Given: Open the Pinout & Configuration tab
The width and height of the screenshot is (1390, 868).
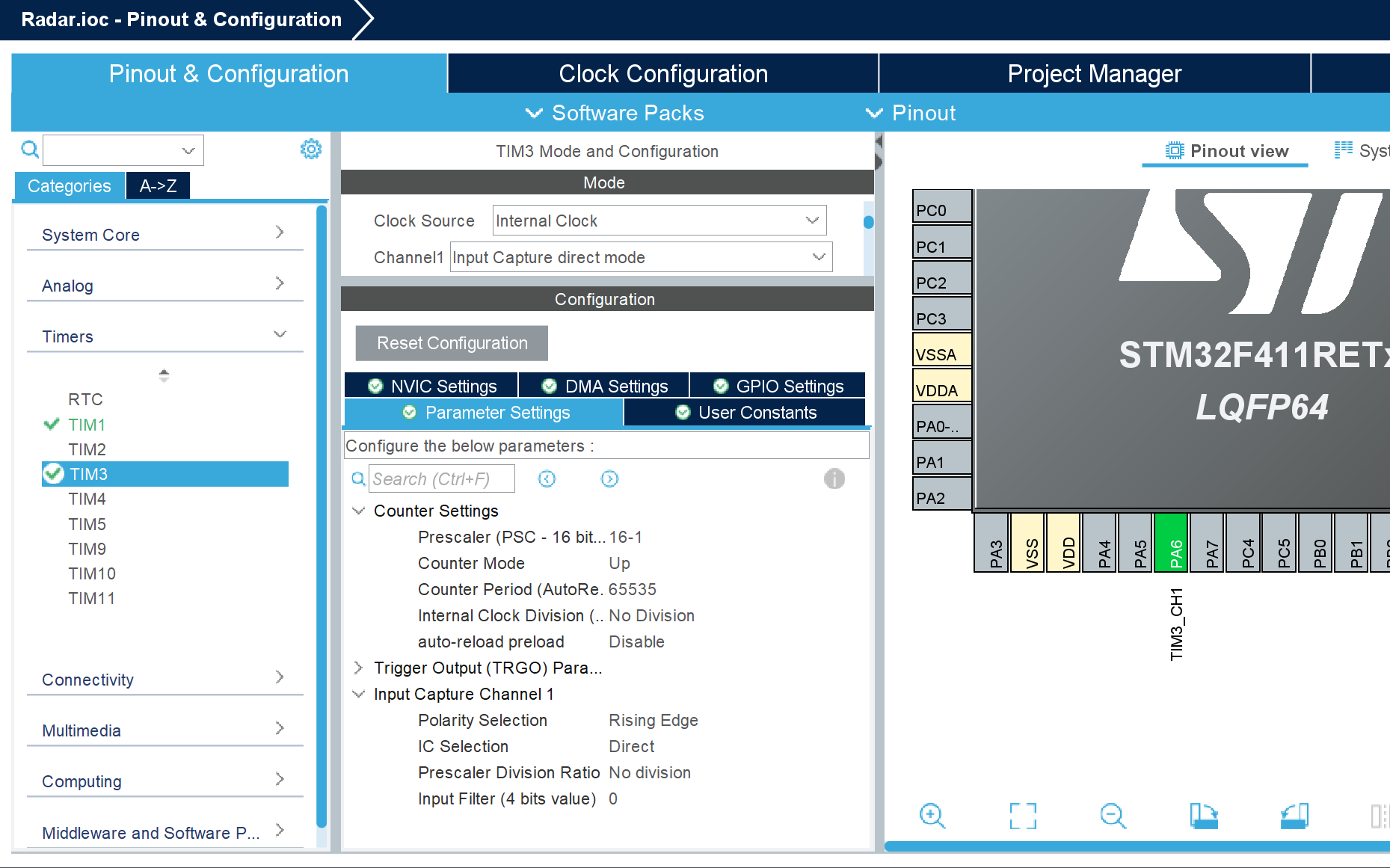Looking at the screenshot, I should click(x=229, y=73).
